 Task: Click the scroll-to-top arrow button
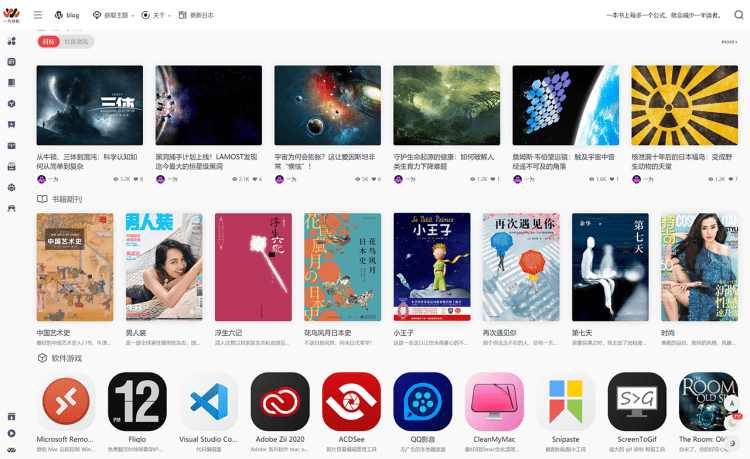coord(732,403)
